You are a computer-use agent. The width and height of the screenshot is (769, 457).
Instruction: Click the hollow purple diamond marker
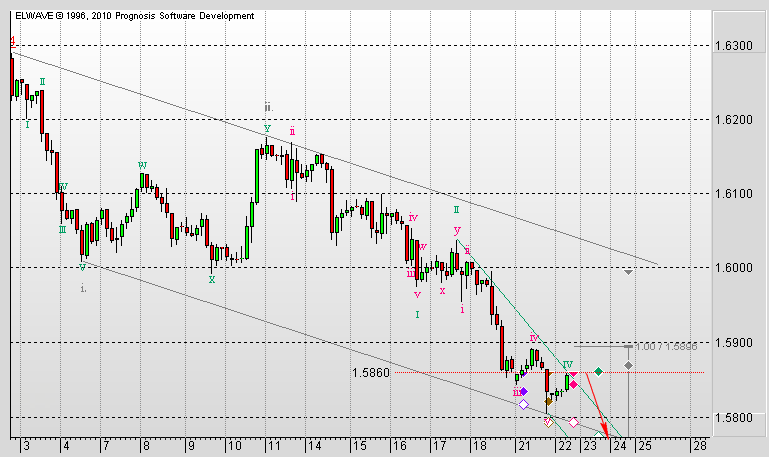point(524,405)
